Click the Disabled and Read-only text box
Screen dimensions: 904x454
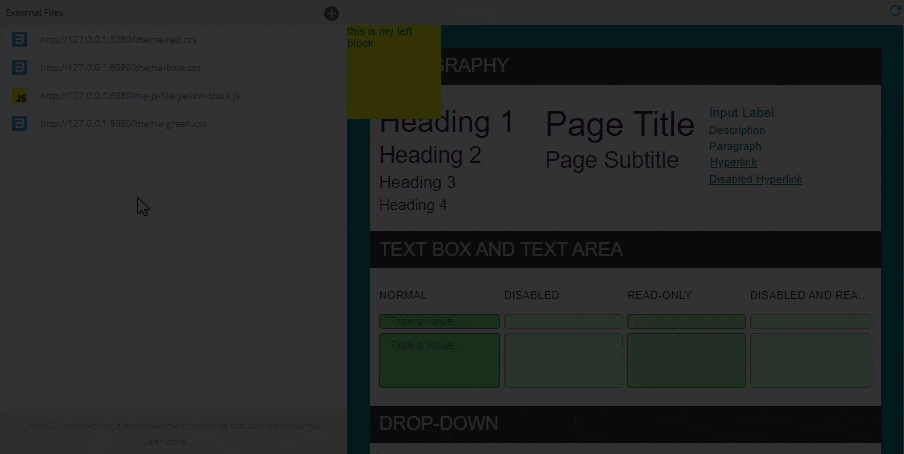[x=811, y=321]
